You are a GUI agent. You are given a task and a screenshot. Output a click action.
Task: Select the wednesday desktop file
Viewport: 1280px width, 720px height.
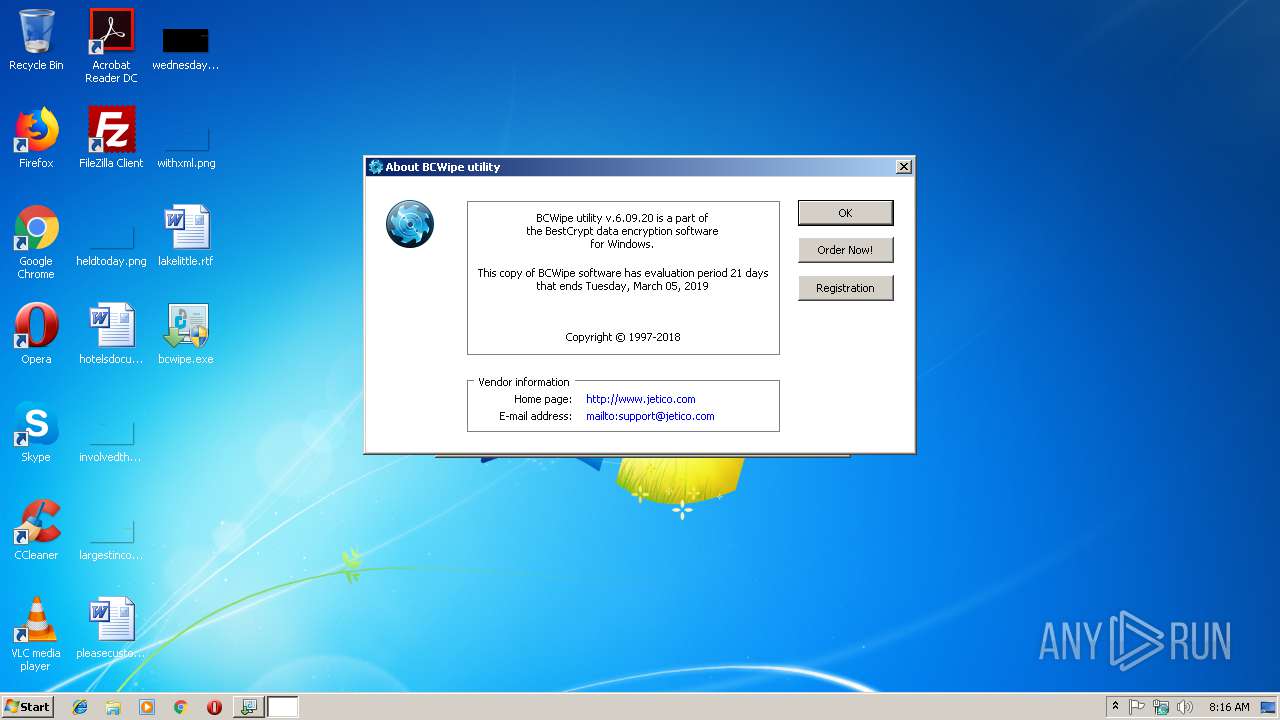186,48
